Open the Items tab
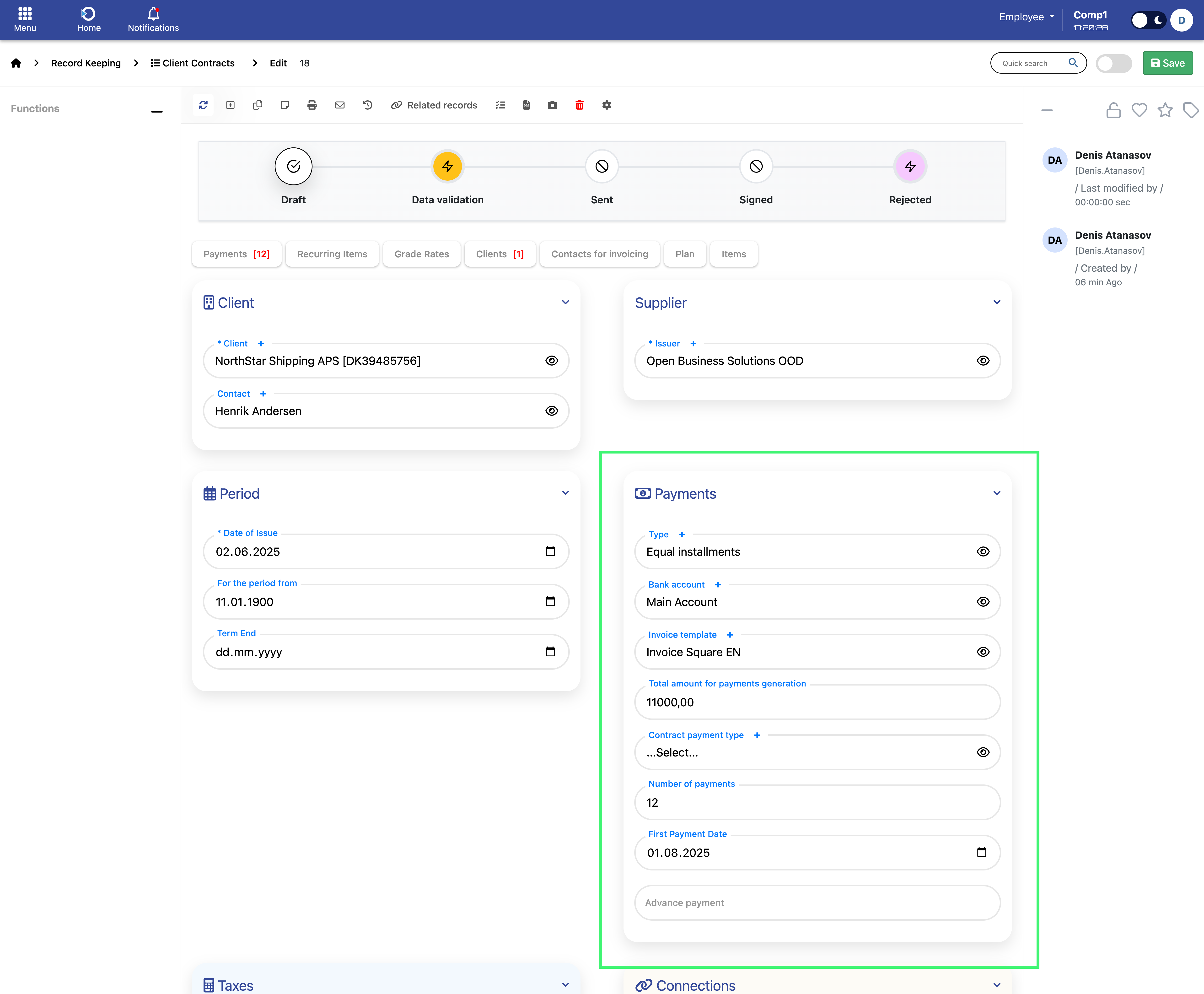 pos(733,254)
